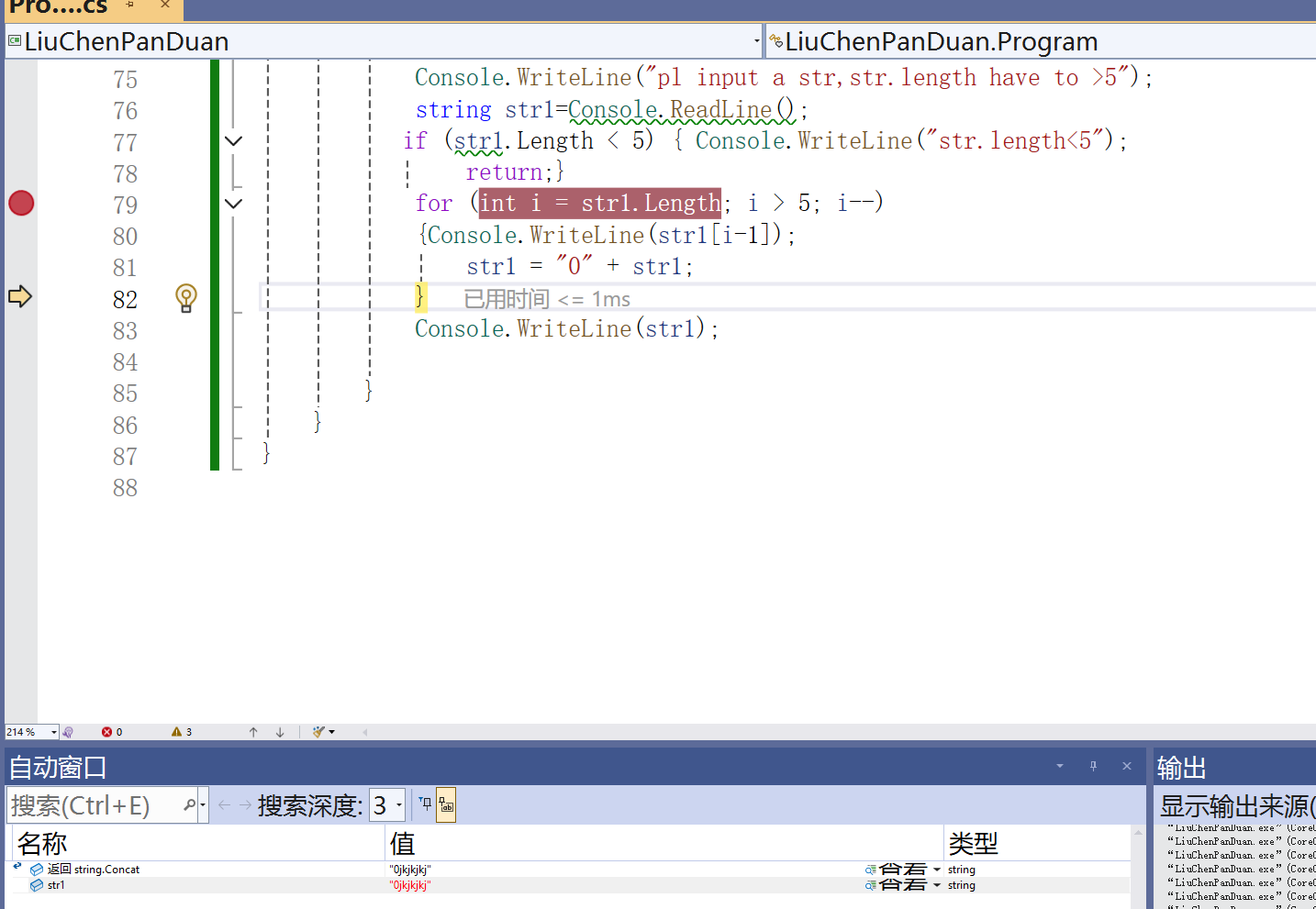Open the 查看 visualizer for string.Concat row
Viewport: 1316px width, 909px height.
(896, 870)
